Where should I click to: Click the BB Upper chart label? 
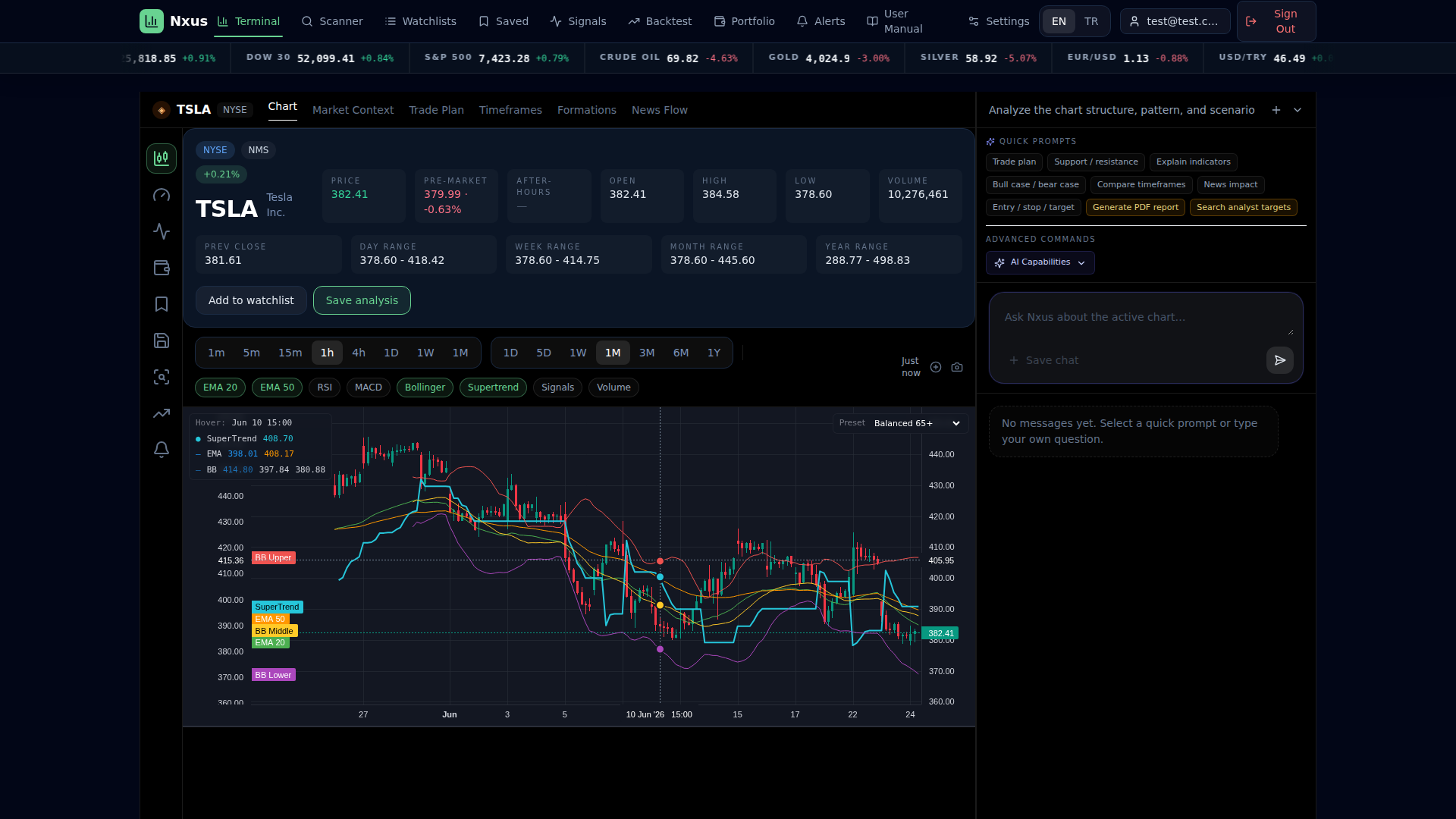pyautogui.click(x=273, y=557)
